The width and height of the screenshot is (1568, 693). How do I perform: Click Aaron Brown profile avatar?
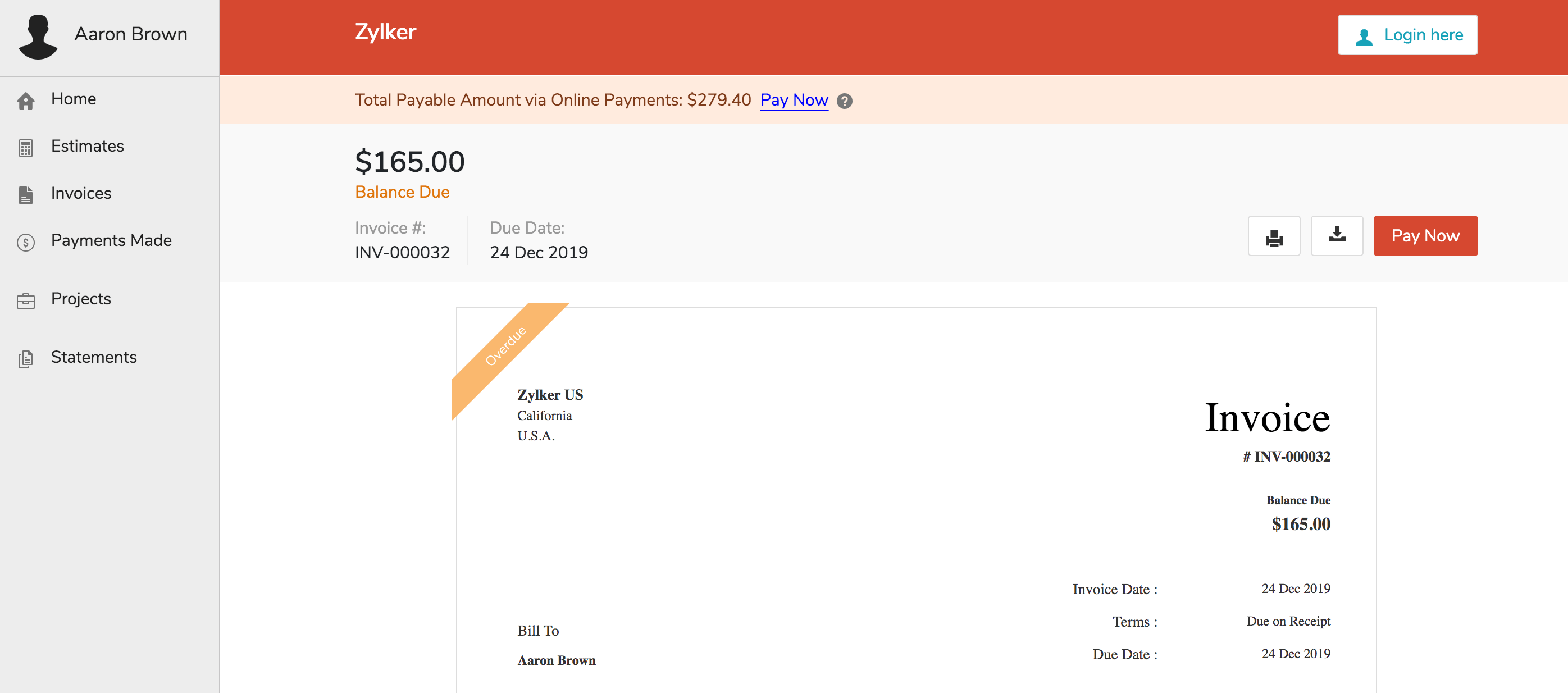pyautogui.click(x=38, y=37)
